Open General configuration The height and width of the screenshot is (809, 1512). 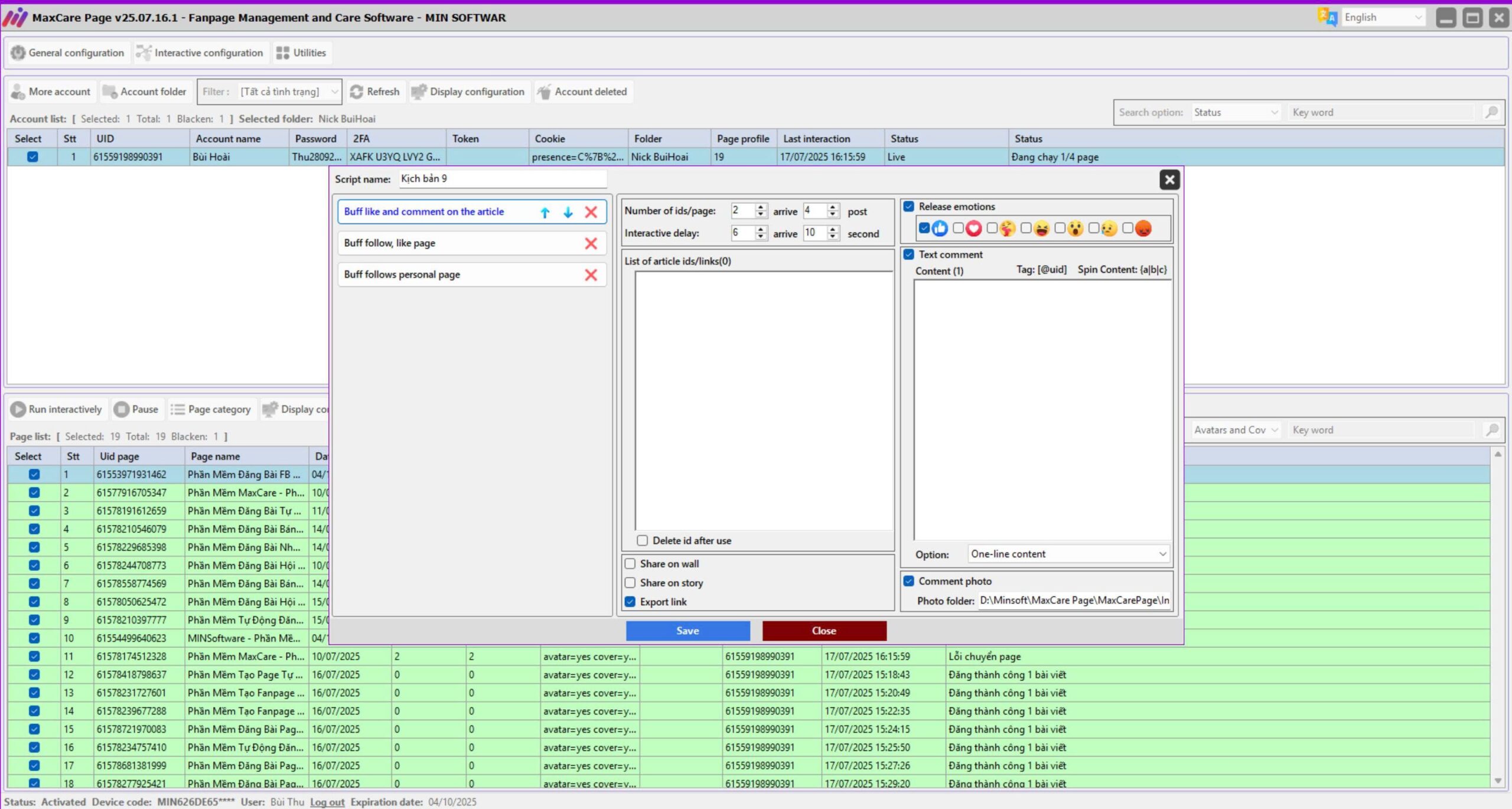tap(67, 53)
